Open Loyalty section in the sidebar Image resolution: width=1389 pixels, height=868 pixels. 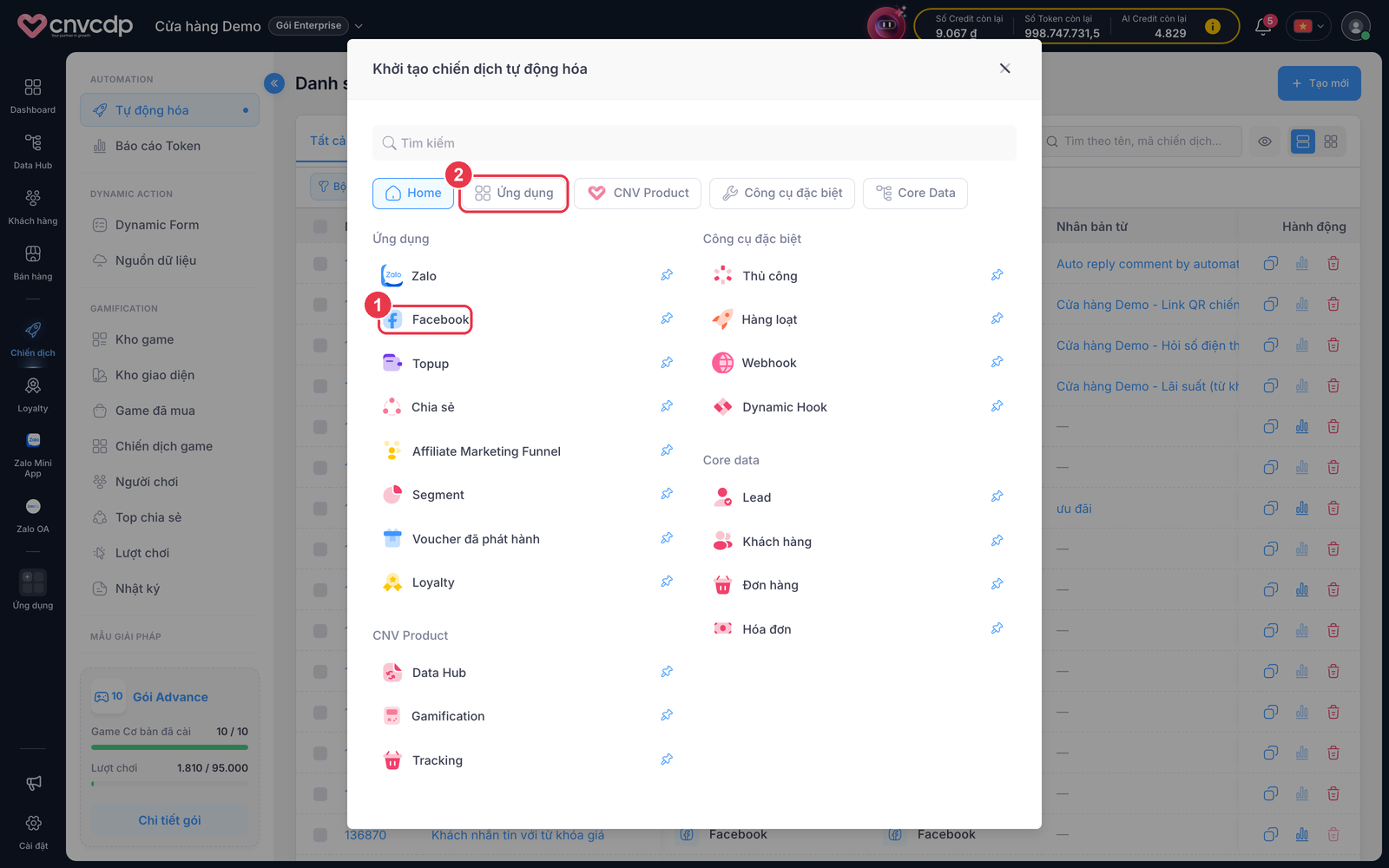pos(33,394)
